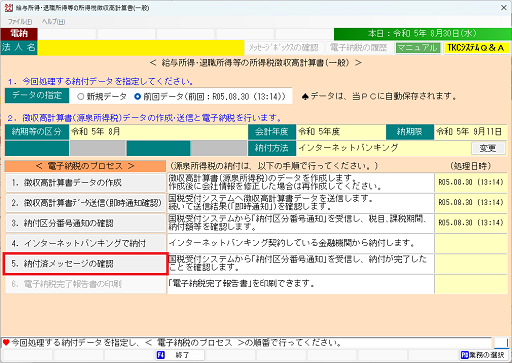Screen dimensions: 512x363
Task: Click the application icon in title bar
Action: [9, 8]
